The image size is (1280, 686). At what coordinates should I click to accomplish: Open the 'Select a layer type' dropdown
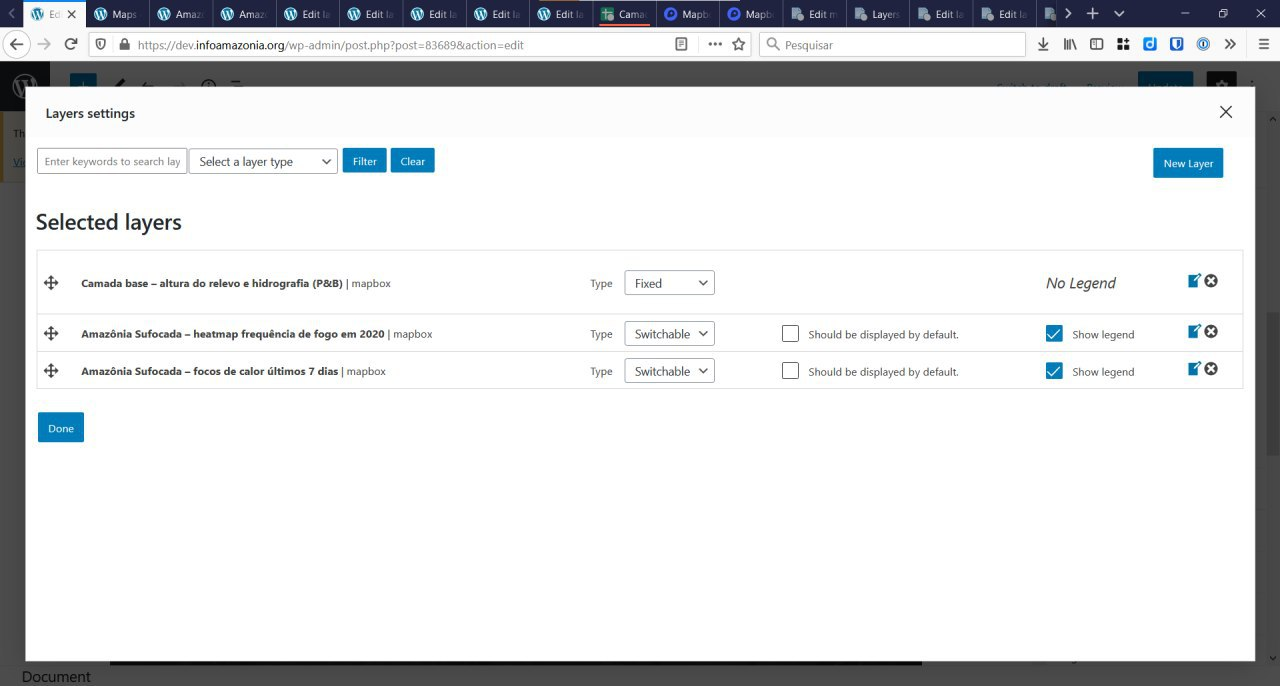point(263,161)
